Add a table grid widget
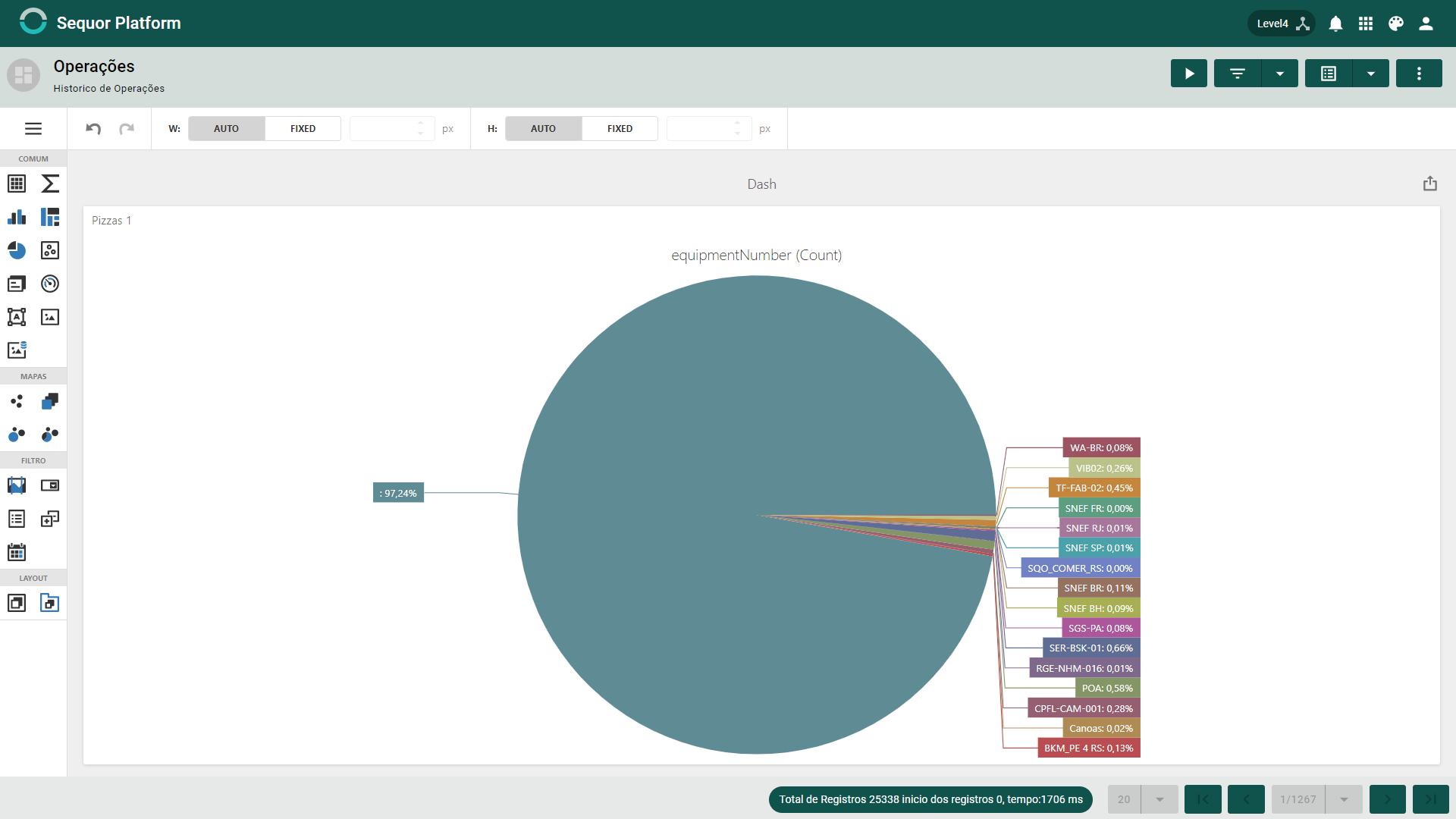The image size is (1456, 819). (x=17, y=184)
